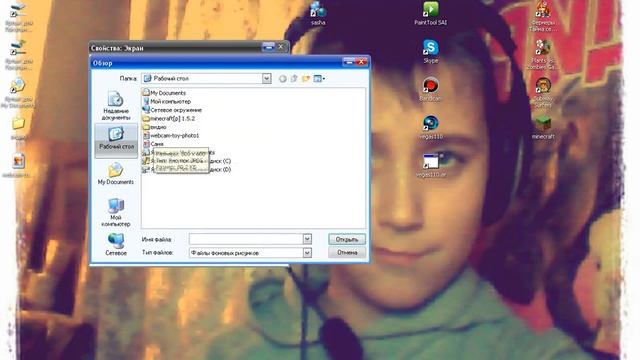Click the Фермеры game desktop icon
This screenshot has height=360, width=640.
(x=543, y=16)
